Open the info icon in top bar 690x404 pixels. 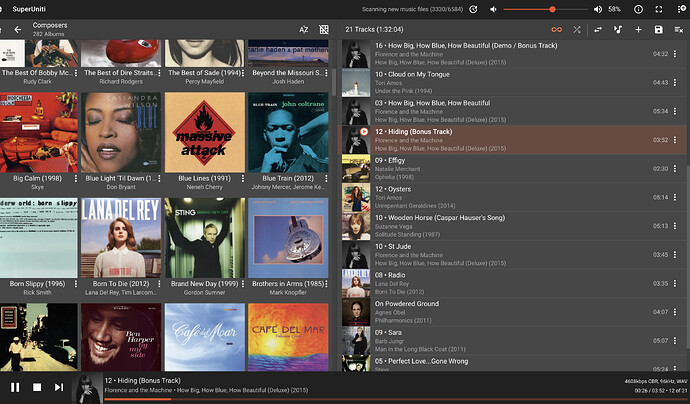coord(638,9)
